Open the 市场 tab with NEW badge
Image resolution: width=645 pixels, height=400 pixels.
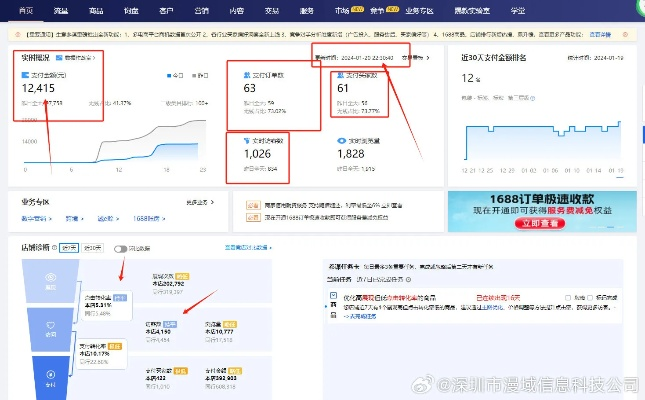(x=349, y=10)
